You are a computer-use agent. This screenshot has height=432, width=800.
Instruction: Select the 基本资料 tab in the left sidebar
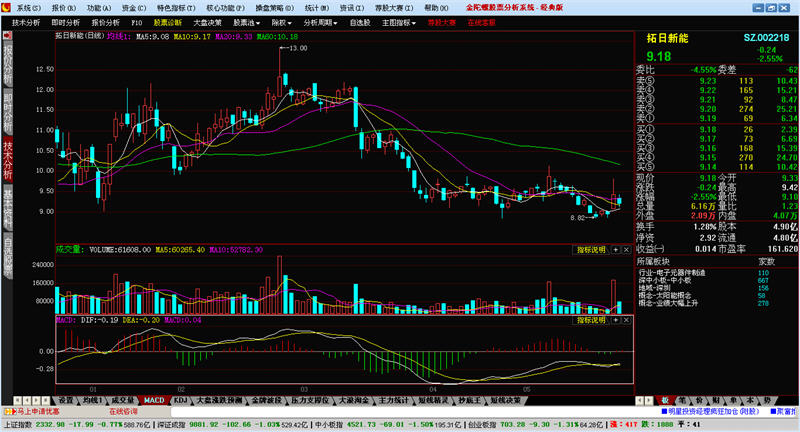(x=8, y=206)
